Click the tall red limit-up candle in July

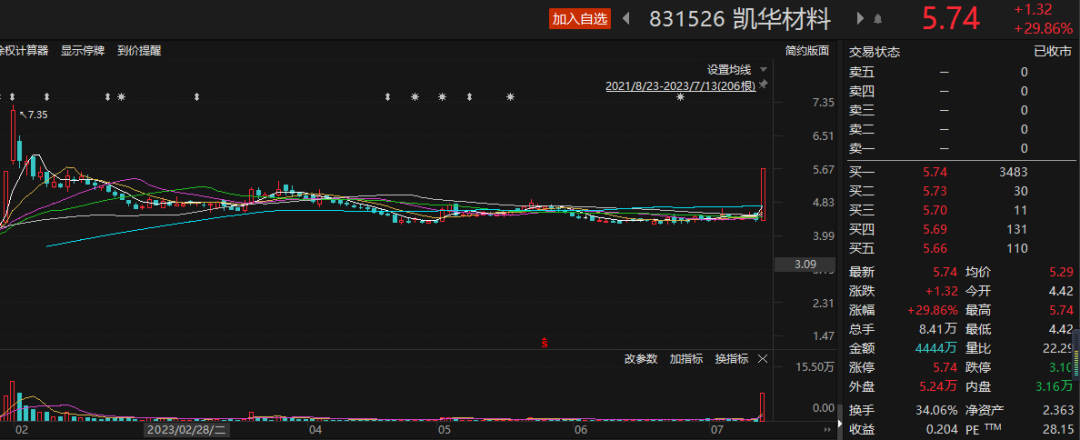(x=763, y=194)
